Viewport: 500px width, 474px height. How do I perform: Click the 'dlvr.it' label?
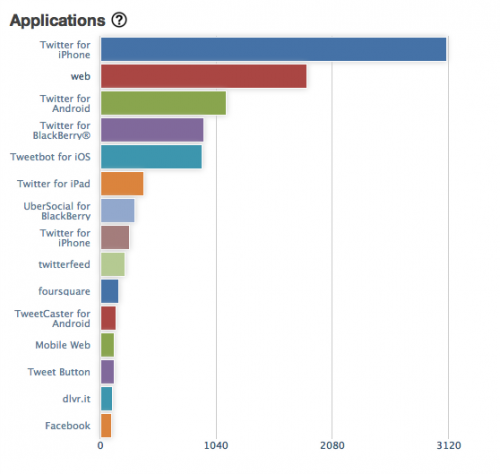pyautogui.click(x=77, y=399)
